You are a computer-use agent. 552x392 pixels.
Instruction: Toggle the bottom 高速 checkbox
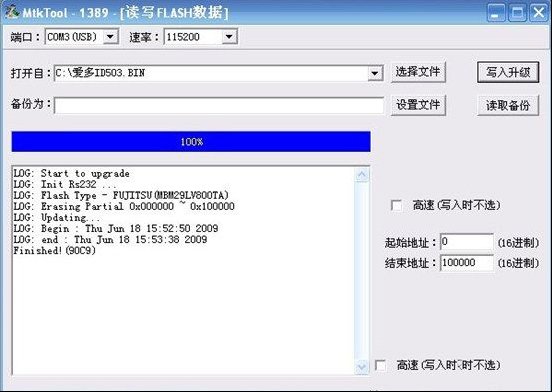tap(381, 365)
